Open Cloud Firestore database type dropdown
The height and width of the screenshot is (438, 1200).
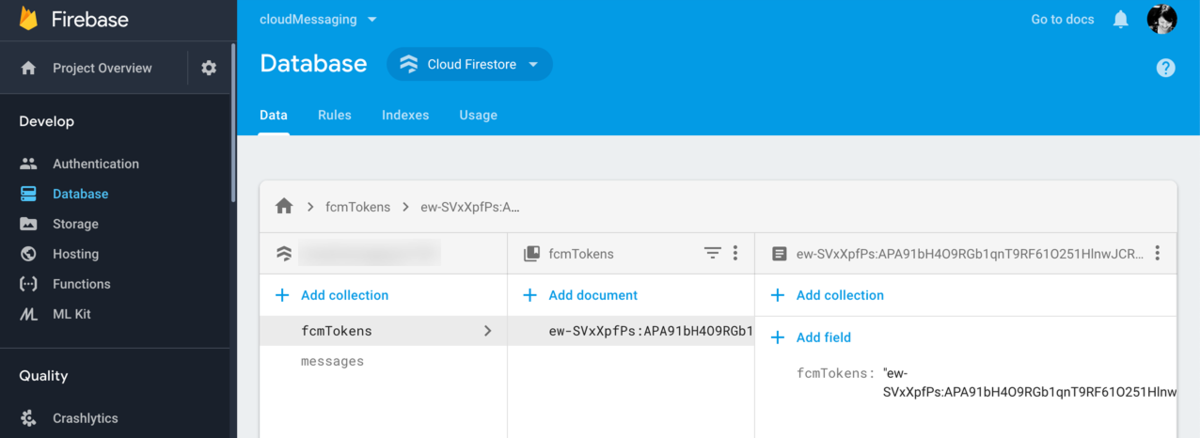pos(470,64)
